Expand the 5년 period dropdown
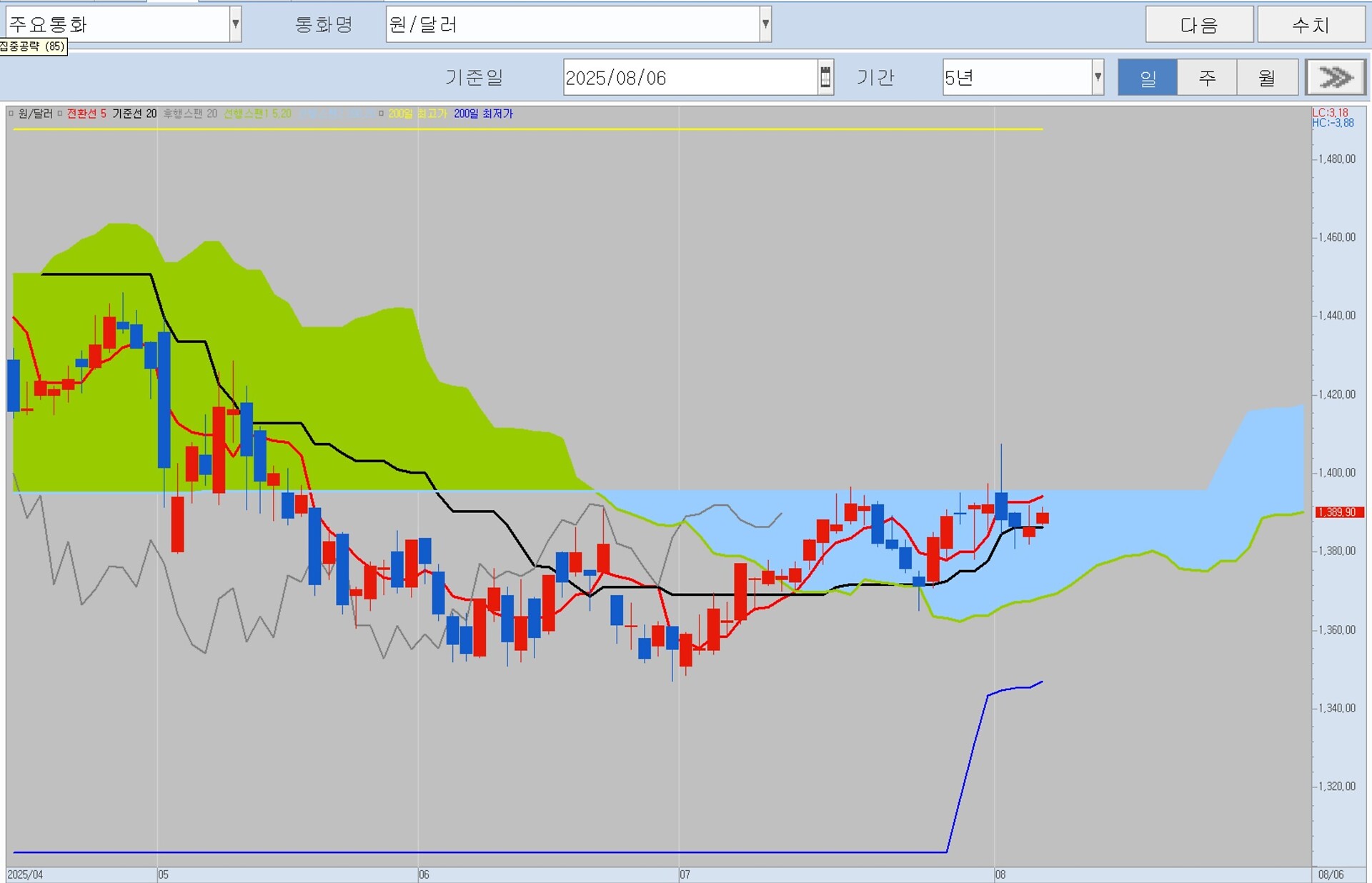The width and height of the screenshot is (1372, 883). point(1098,77)
